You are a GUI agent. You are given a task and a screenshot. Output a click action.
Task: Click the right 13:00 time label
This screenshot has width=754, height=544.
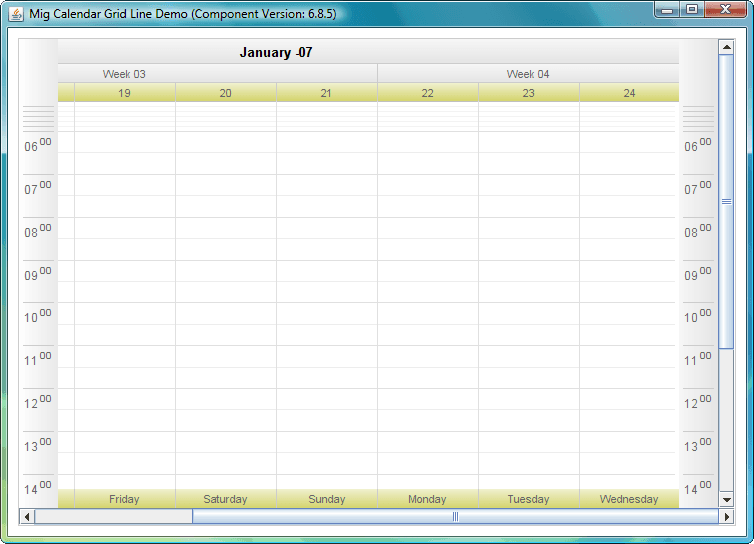(x=698, y=445)
